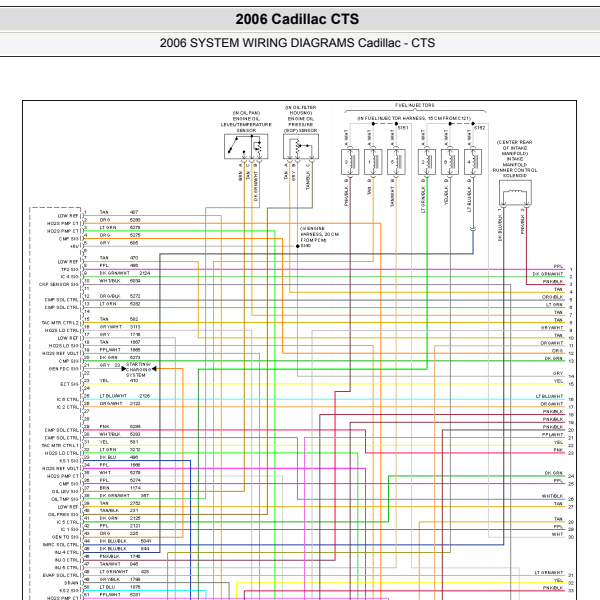Click the fuel injector 2 symbol
Screen dimensions: 600x600
tap(427, 162)
